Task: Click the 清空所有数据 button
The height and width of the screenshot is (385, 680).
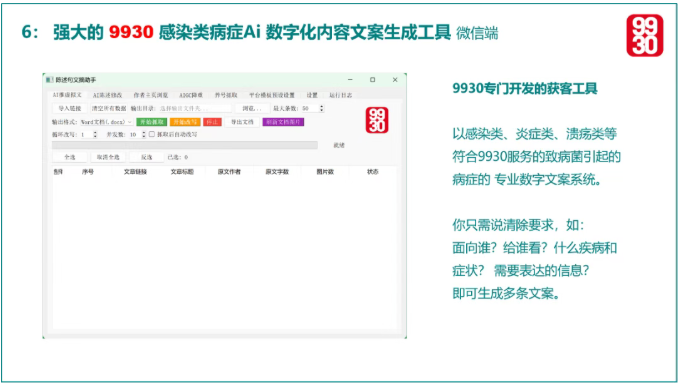Action: pyautogui.click(x=108, y=108)
